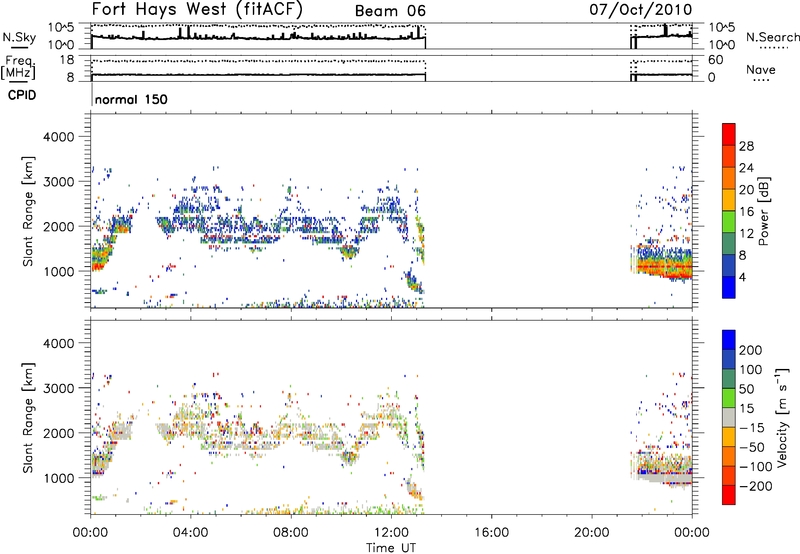Click the "200" Velocity colorbar value
The width and height of the screenshot is (800, 554).
tap(751, 350)
